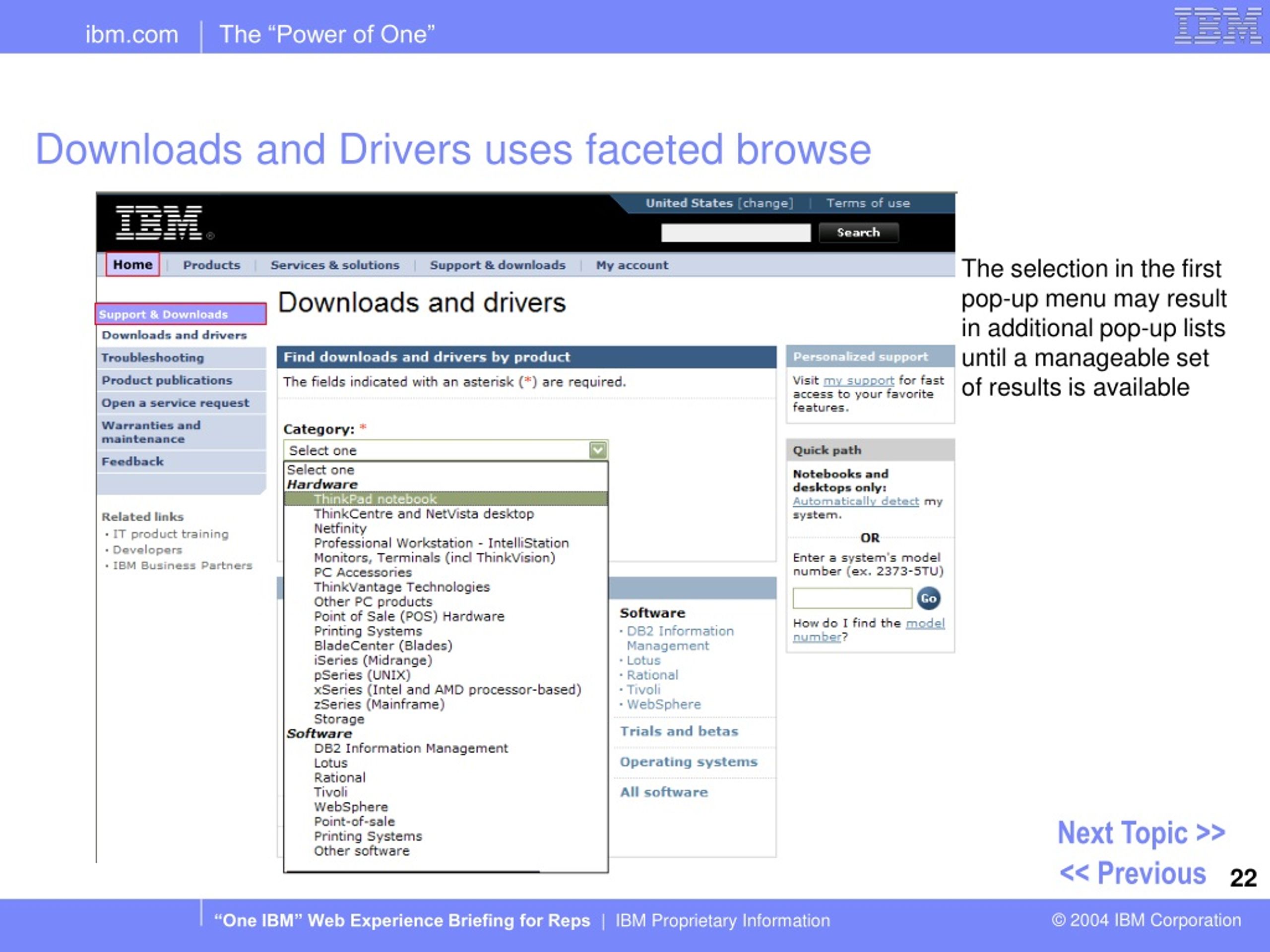Image resolution: width=1270 pixels, height=952 pixels.
Task: Choose xSeries (Intel and AMD processor-based)
Action: click(x=447, y=690)
